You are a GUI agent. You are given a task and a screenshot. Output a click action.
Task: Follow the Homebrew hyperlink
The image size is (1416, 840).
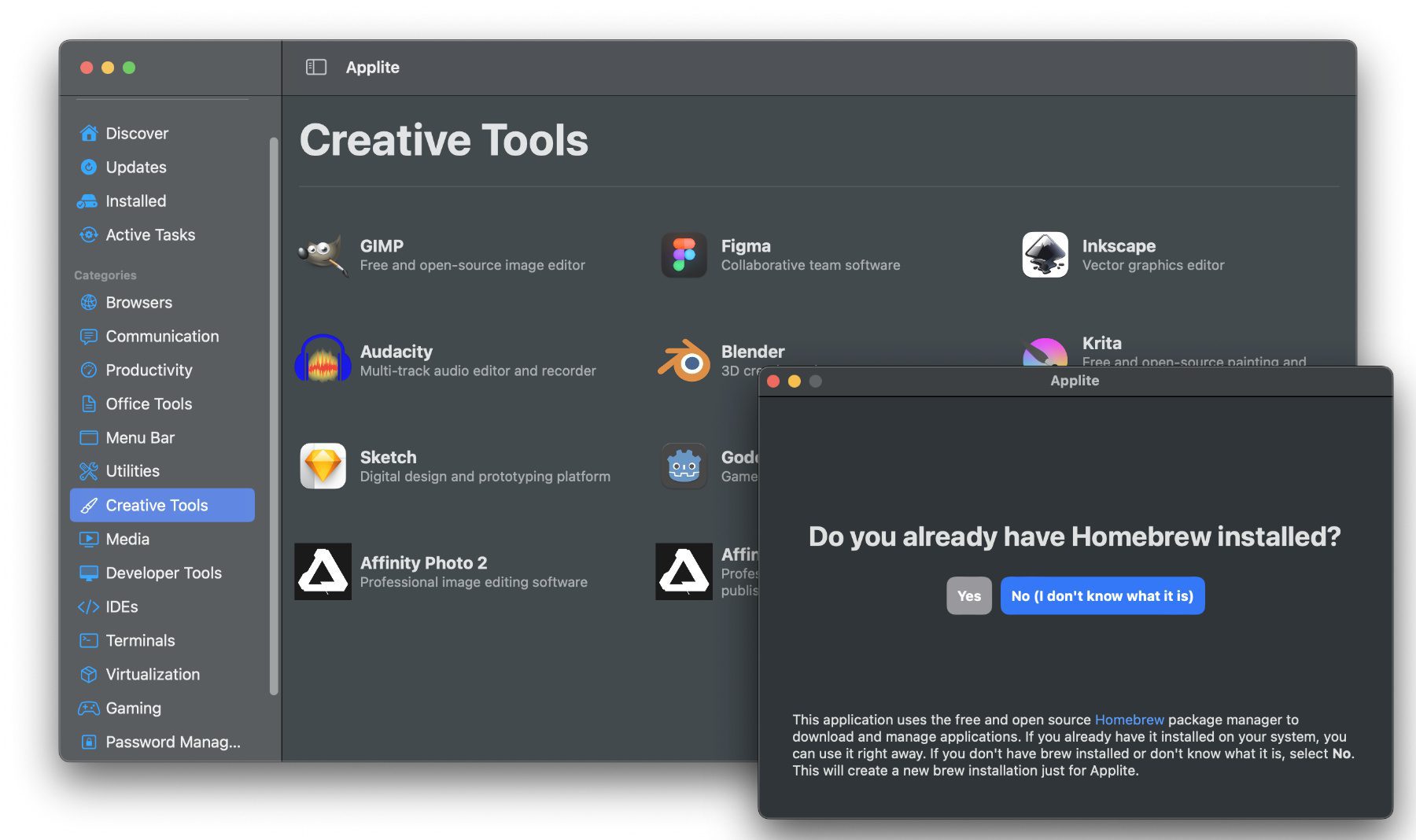click(x=1129, y=720)
